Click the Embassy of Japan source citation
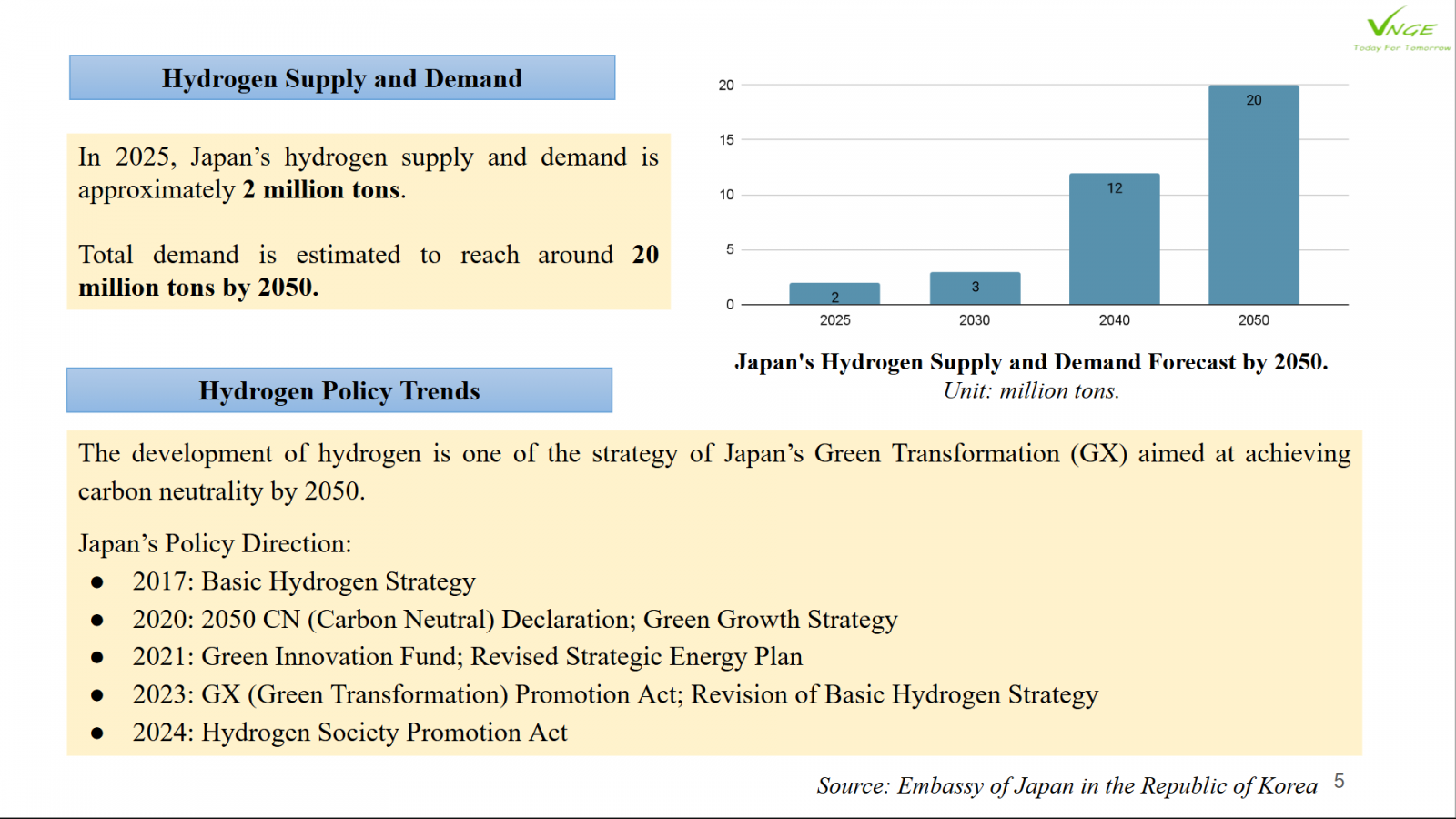Screen dimensions: 1456x819 pos(1067,786)
